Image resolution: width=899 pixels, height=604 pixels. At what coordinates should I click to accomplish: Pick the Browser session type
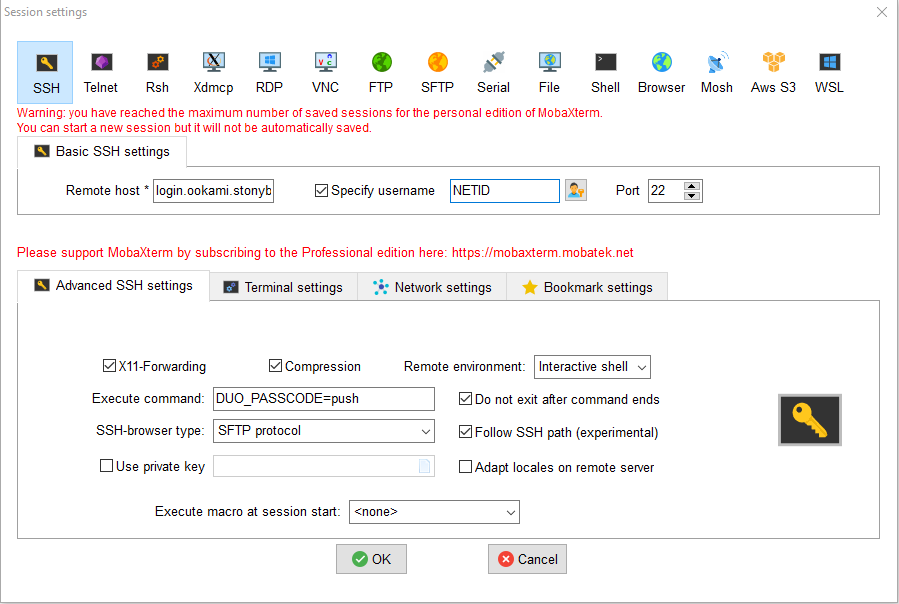661,72
